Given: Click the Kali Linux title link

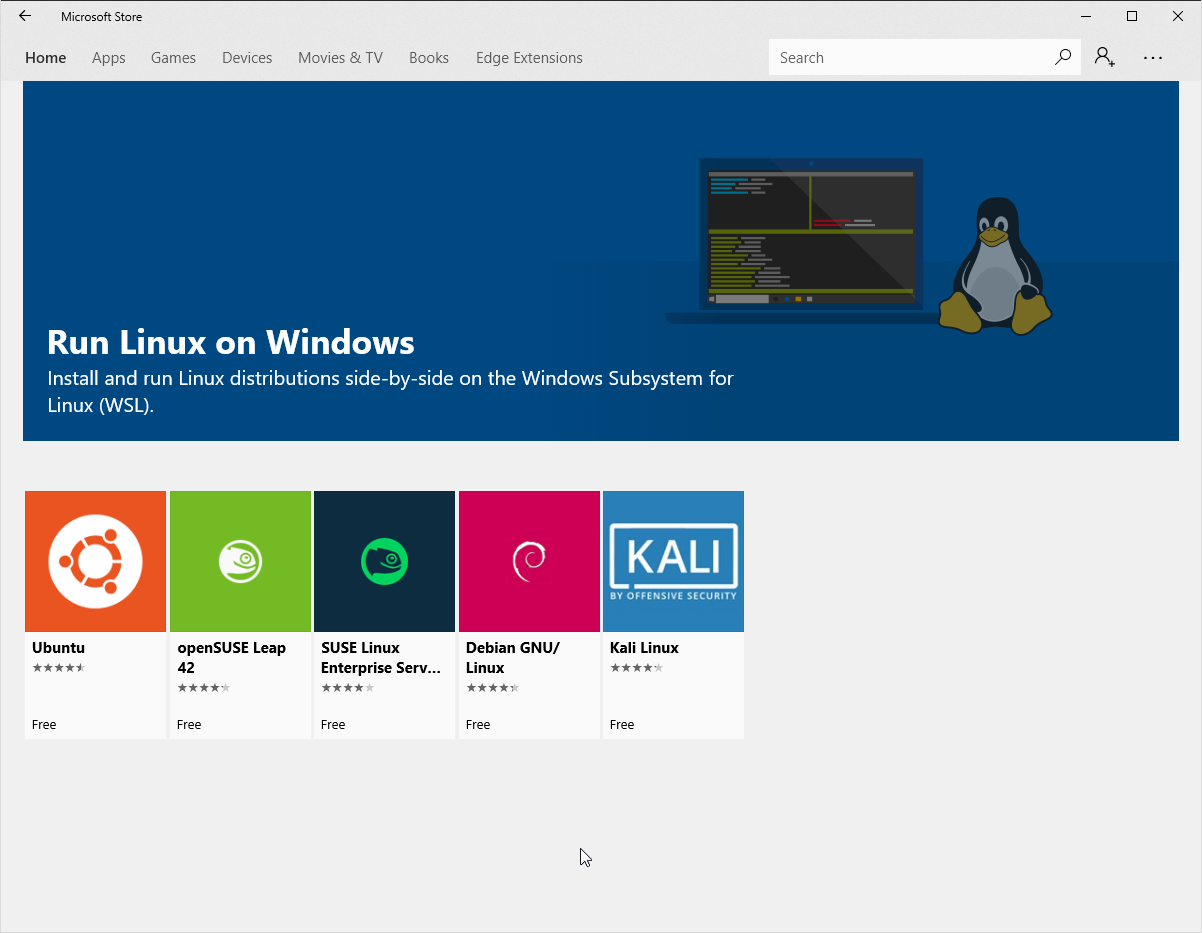Looking at the screenshot, I should [x=643, y=647].
